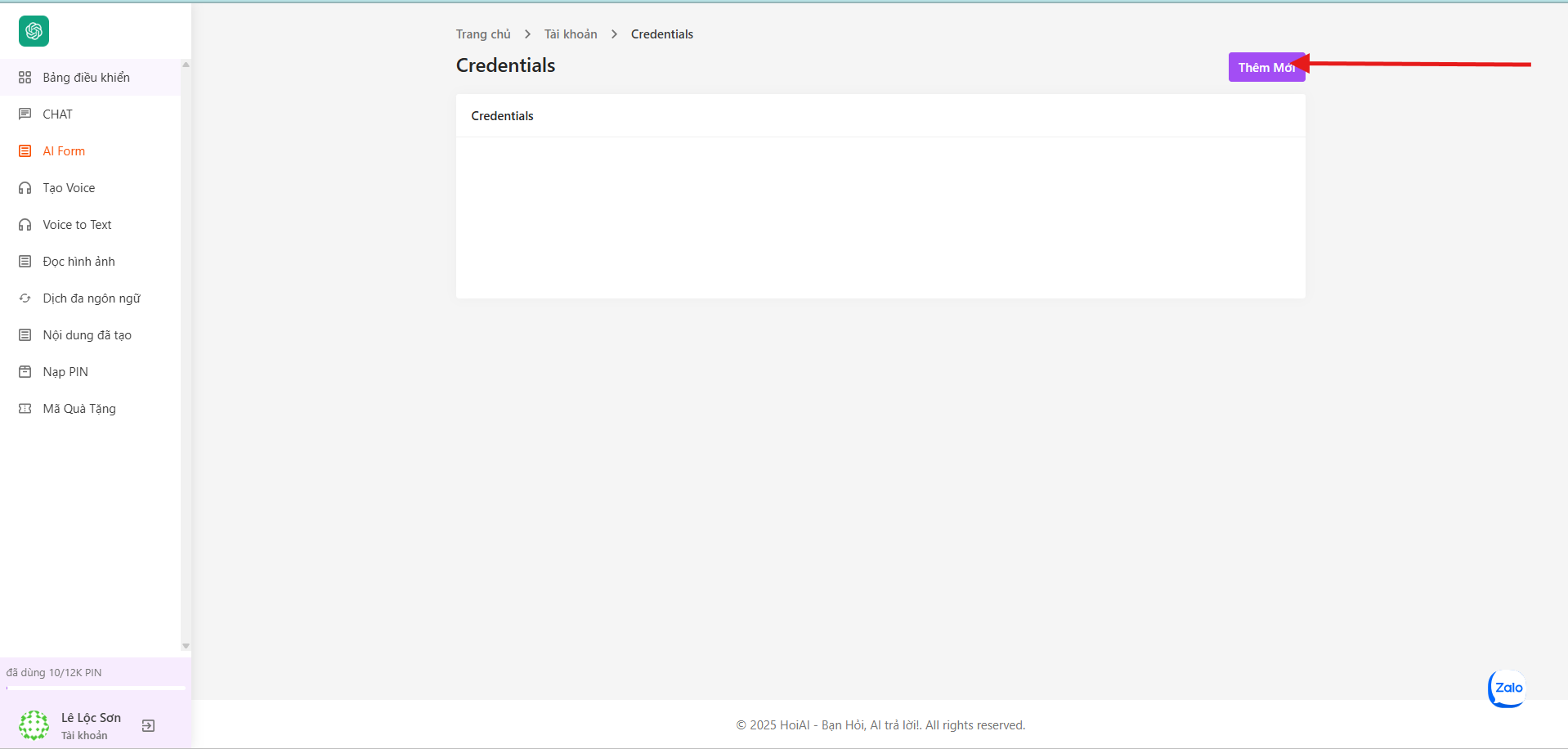Click the Lê Lộc Sơn avatar

[34, 725]
